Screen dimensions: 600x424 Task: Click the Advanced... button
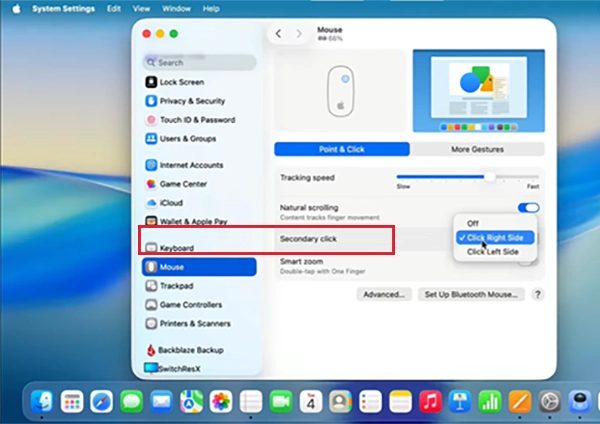click(x=384, y=294)
